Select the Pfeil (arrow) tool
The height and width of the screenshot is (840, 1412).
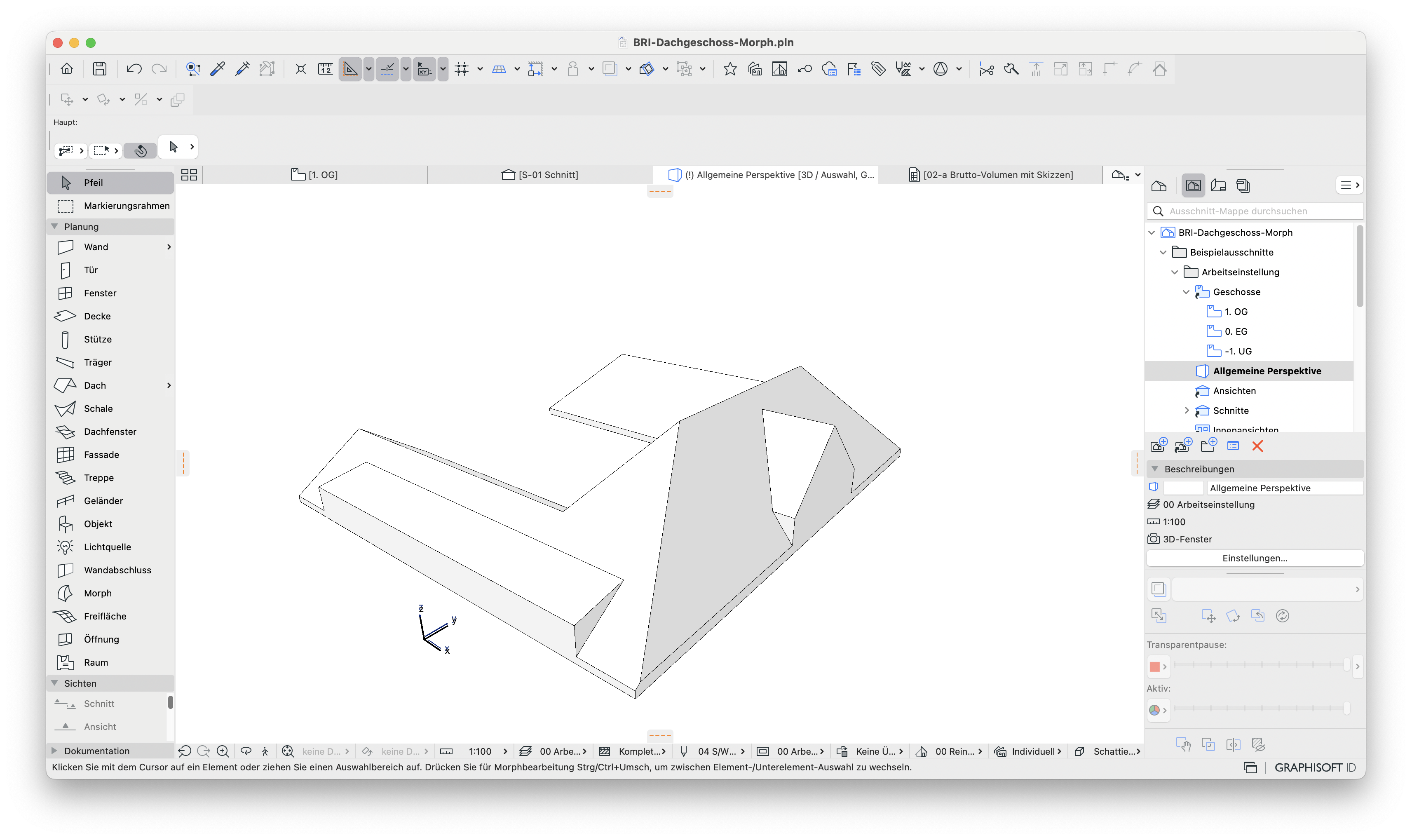tap(110, 182)
